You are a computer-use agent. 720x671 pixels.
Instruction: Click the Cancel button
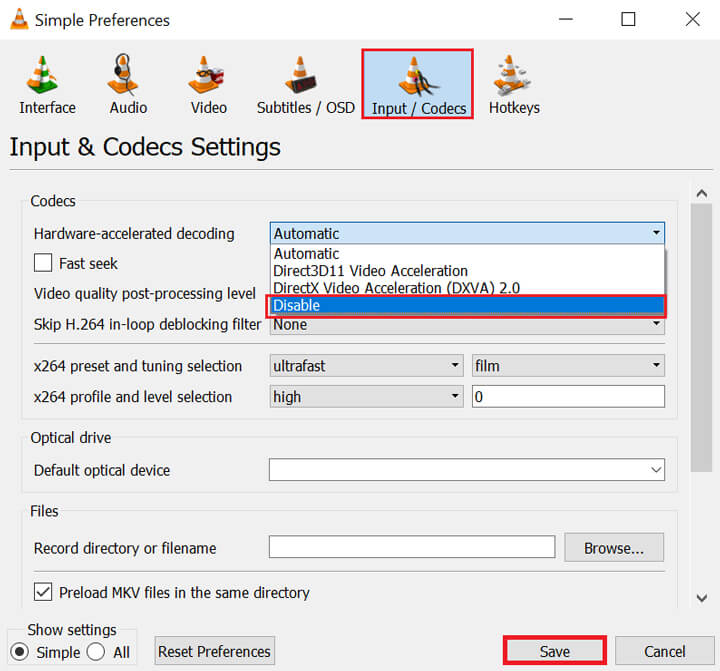(x=664, y=651)
